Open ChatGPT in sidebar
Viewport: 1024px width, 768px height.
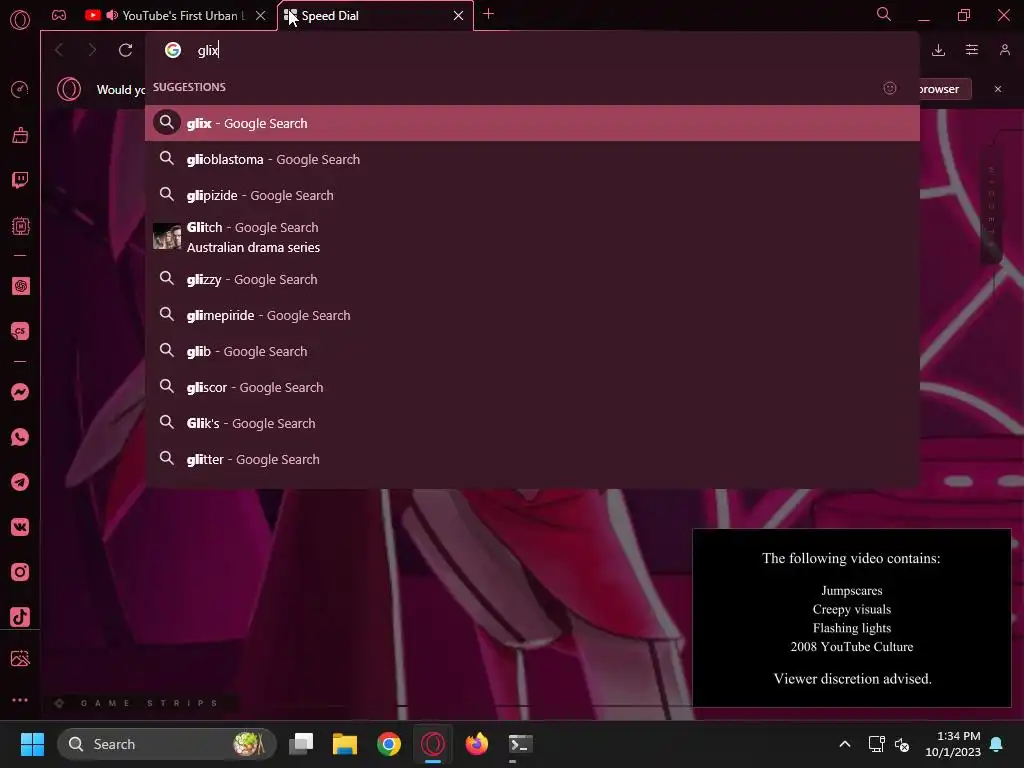point(20,286)
